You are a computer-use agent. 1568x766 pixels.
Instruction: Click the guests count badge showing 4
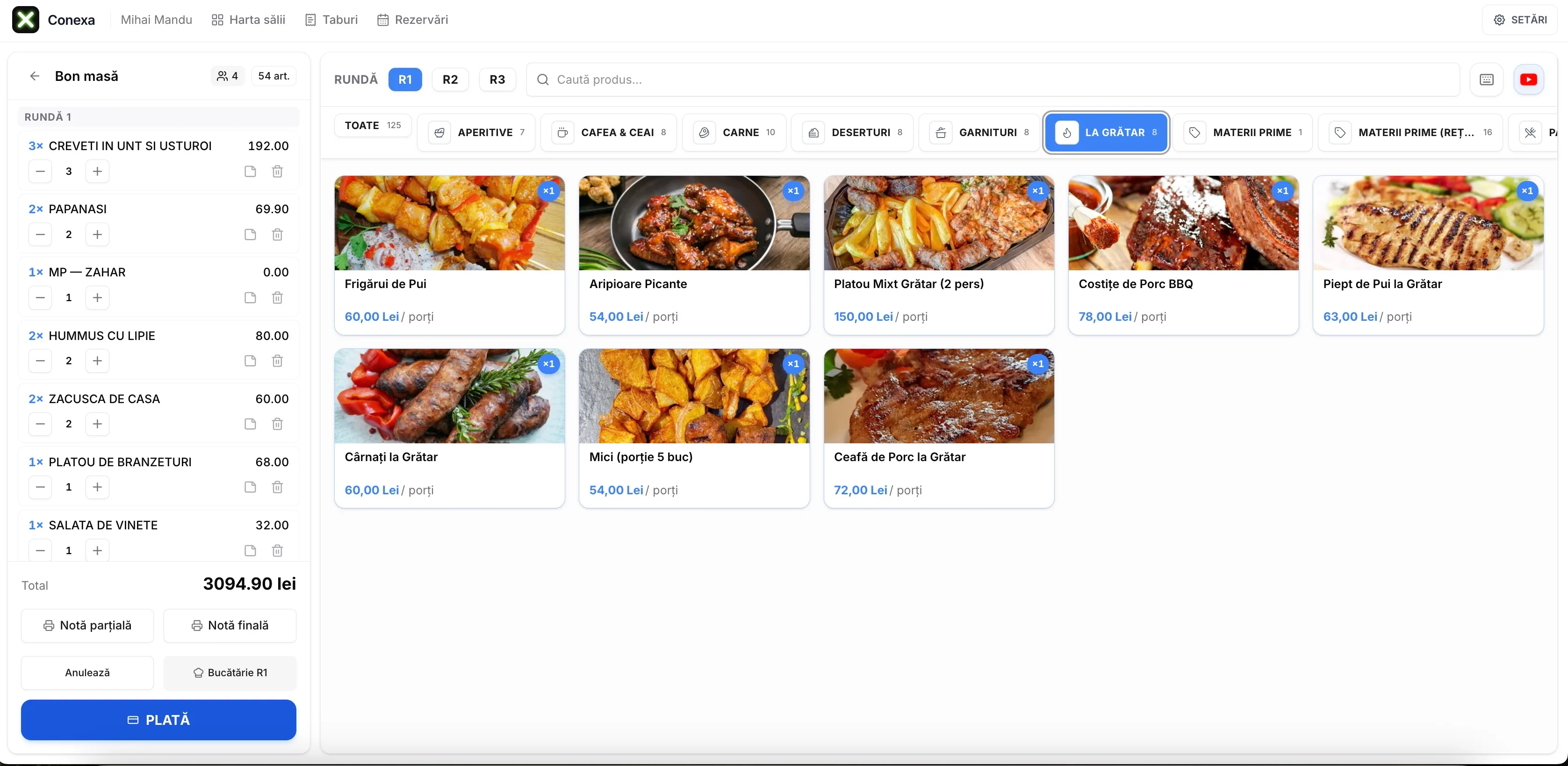click(228, 76)
